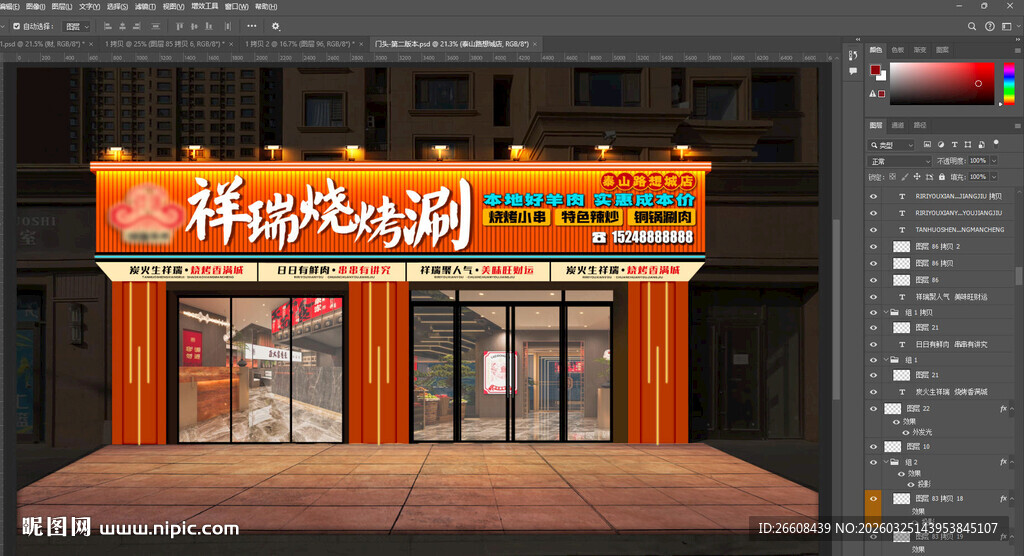The image size is (1024, 556).
Task: Click the lock image pixels brush icon
Action: click(907, 176)
